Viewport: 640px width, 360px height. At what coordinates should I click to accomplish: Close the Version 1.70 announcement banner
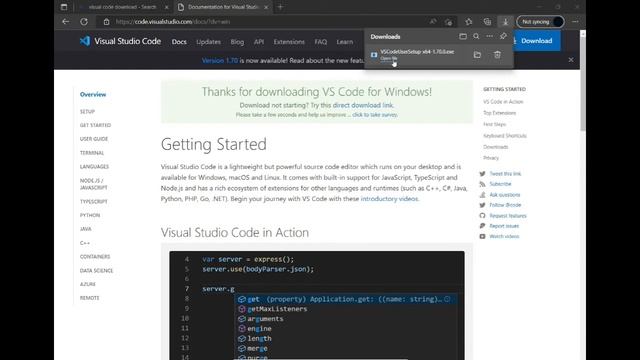[571, 60]
